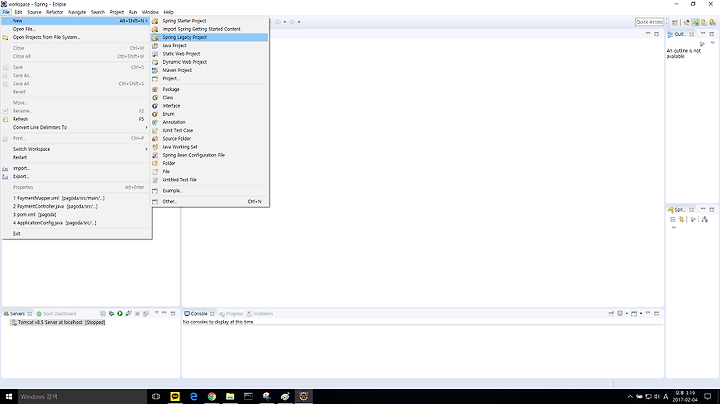Click Refresh in the File menu
Screen dimensions: 720x404
tap(76, 119)
